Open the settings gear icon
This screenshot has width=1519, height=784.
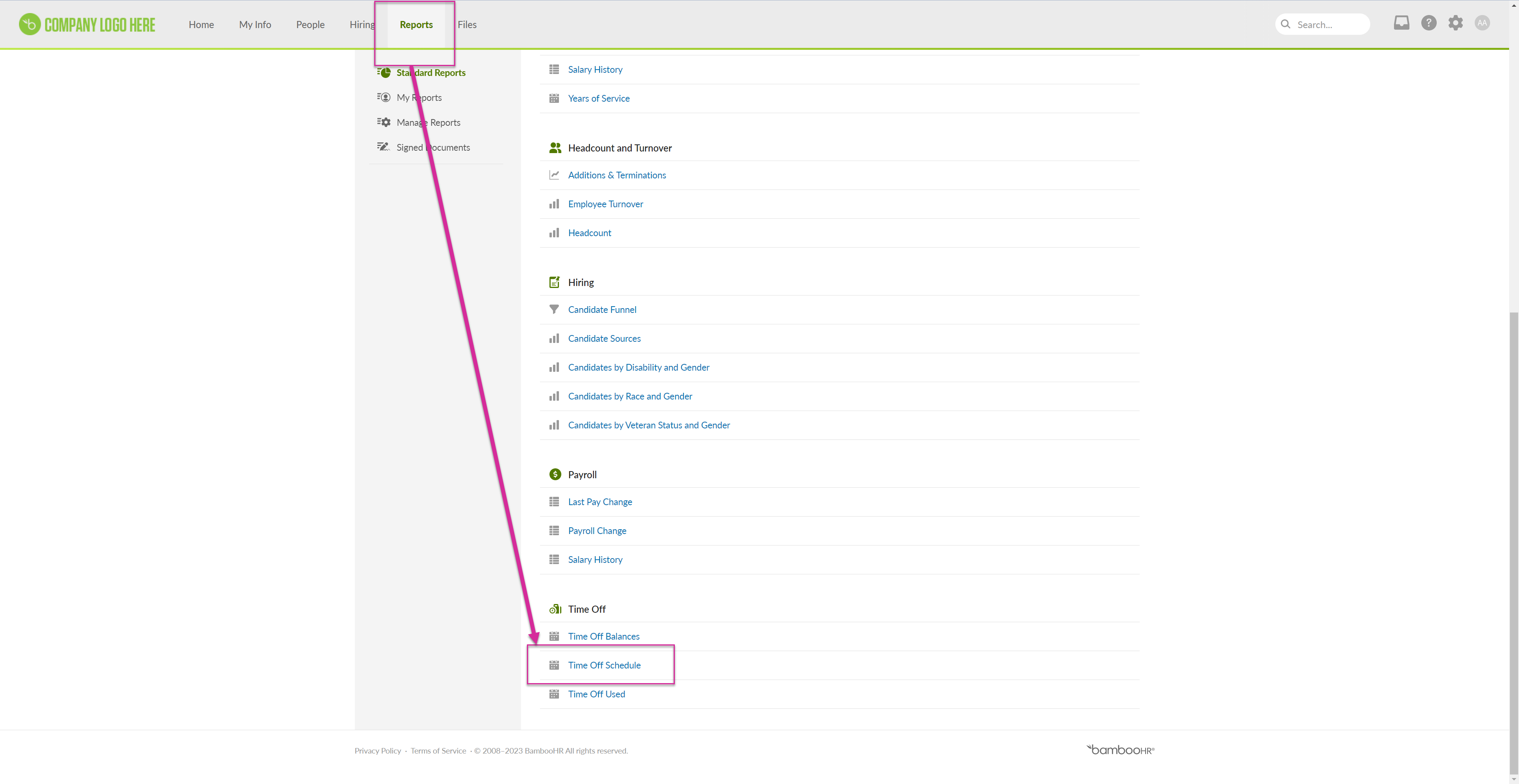point(1455,23)
